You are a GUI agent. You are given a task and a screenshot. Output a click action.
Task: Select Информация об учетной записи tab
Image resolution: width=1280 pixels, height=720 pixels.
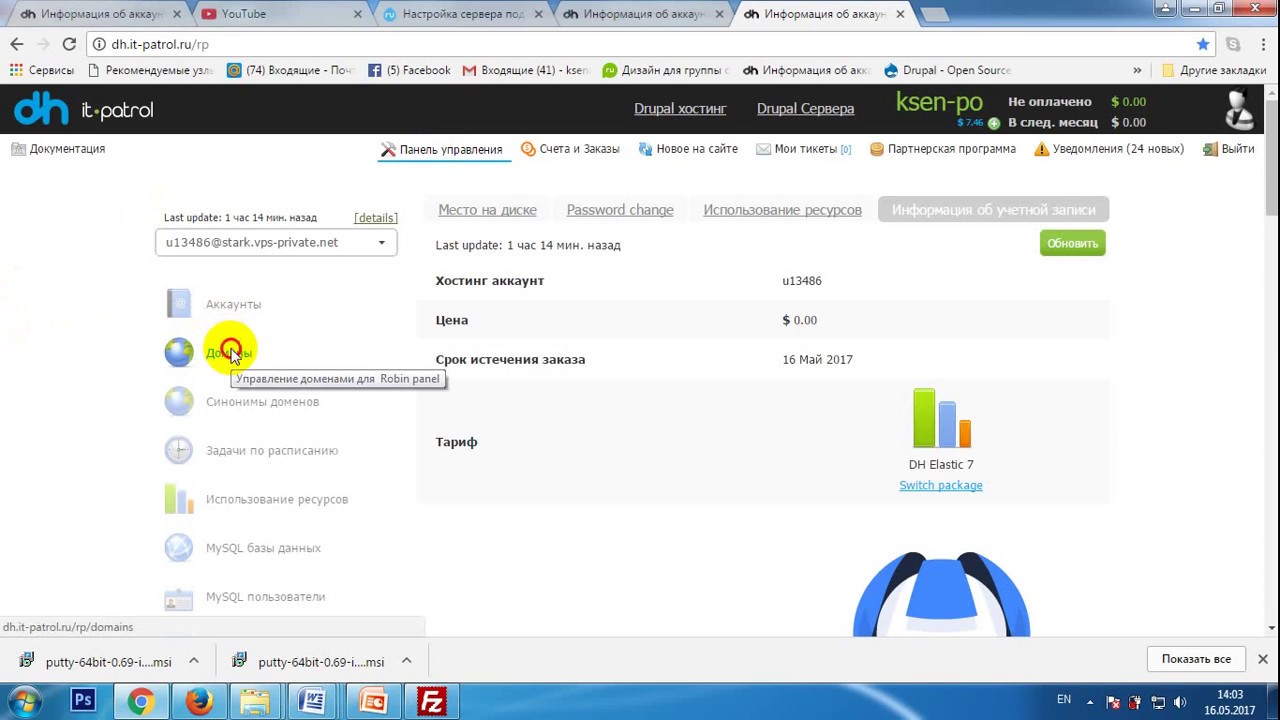click(x=994, y=210)
